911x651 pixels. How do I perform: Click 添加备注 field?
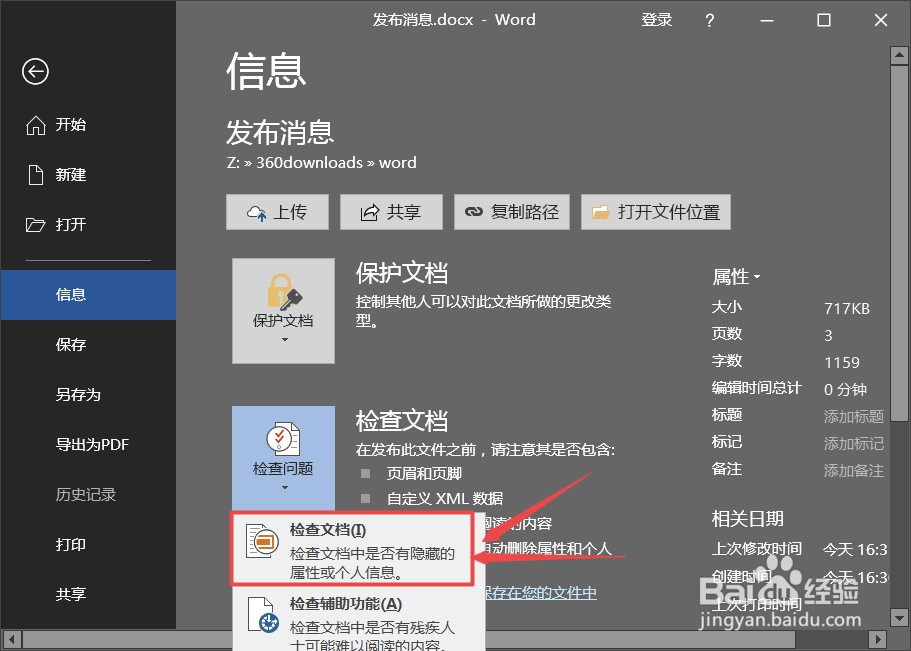(x=853, y=470)
